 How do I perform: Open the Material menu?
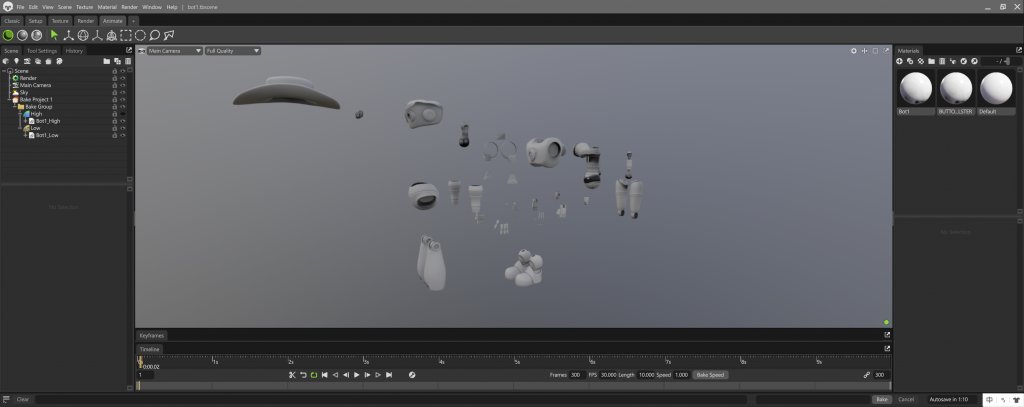pyautogui.click(x=107, y=7)
